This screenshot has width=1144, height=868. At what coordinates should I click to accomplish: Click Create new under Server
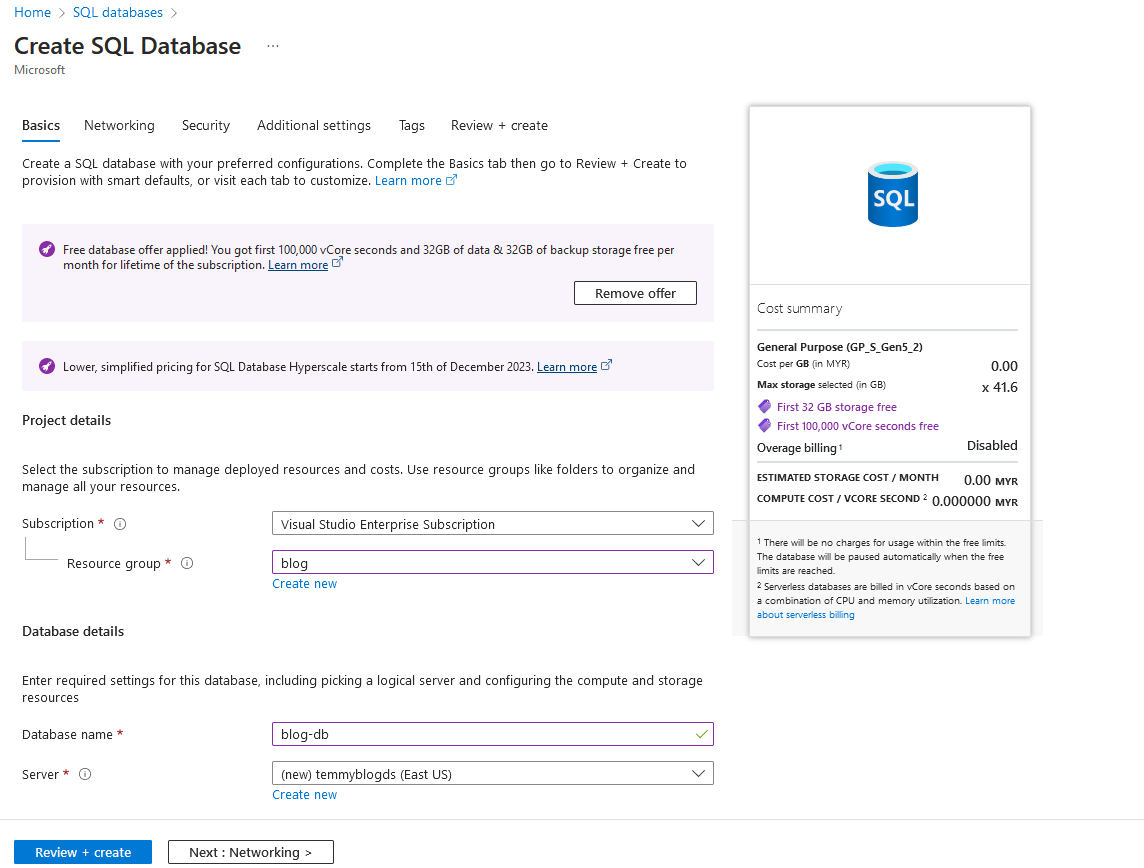[x=304, y=794]
